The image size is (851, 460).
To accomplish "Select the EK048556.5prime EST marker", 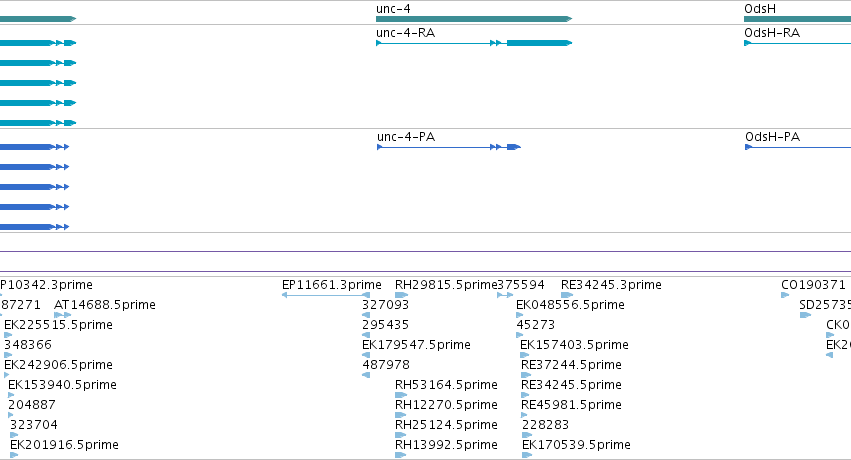I will [x=519, y=315].
